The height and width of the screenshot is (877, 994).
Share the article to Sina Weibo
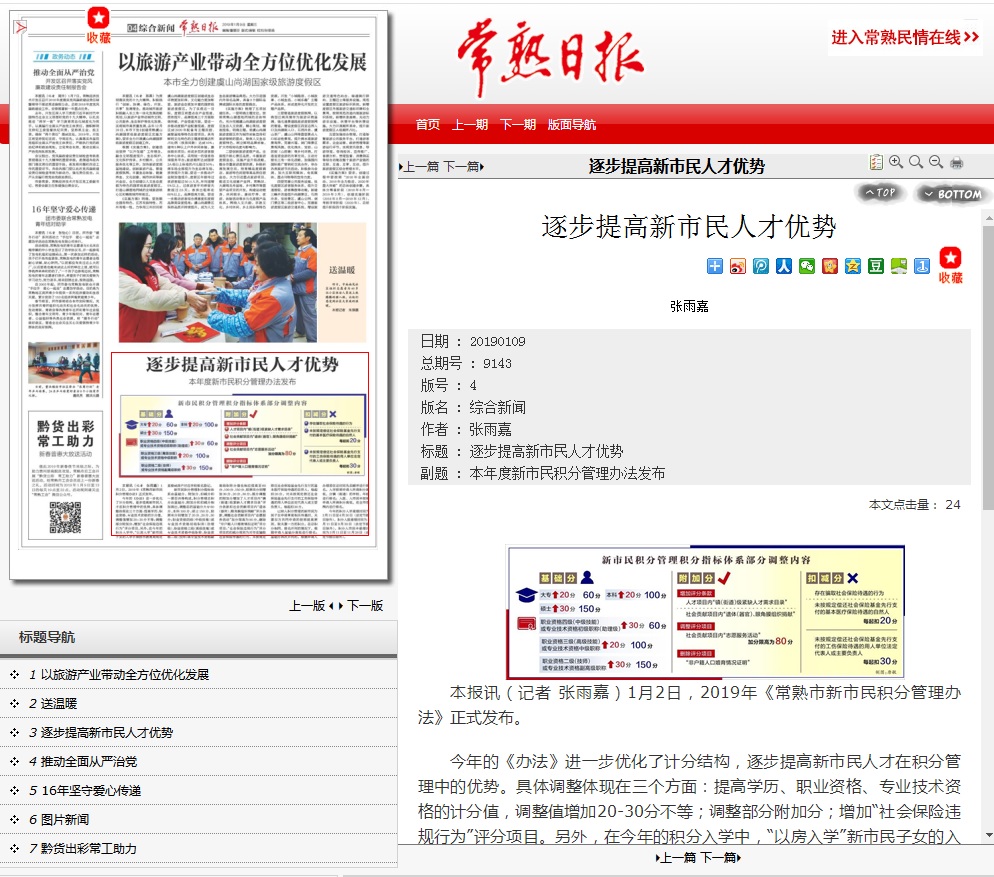pos(737,266)
